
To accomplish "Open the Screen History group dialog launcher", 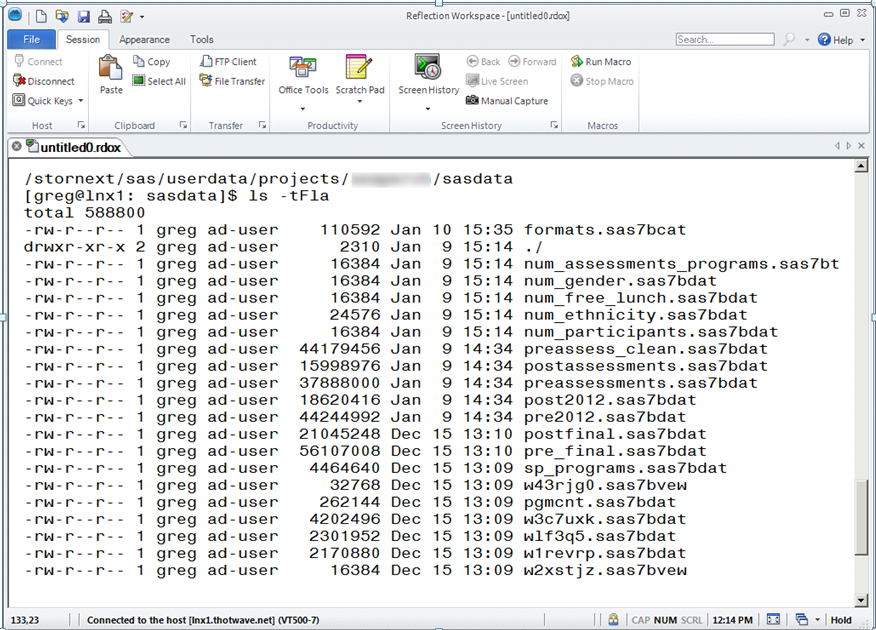I will point(554,125).
